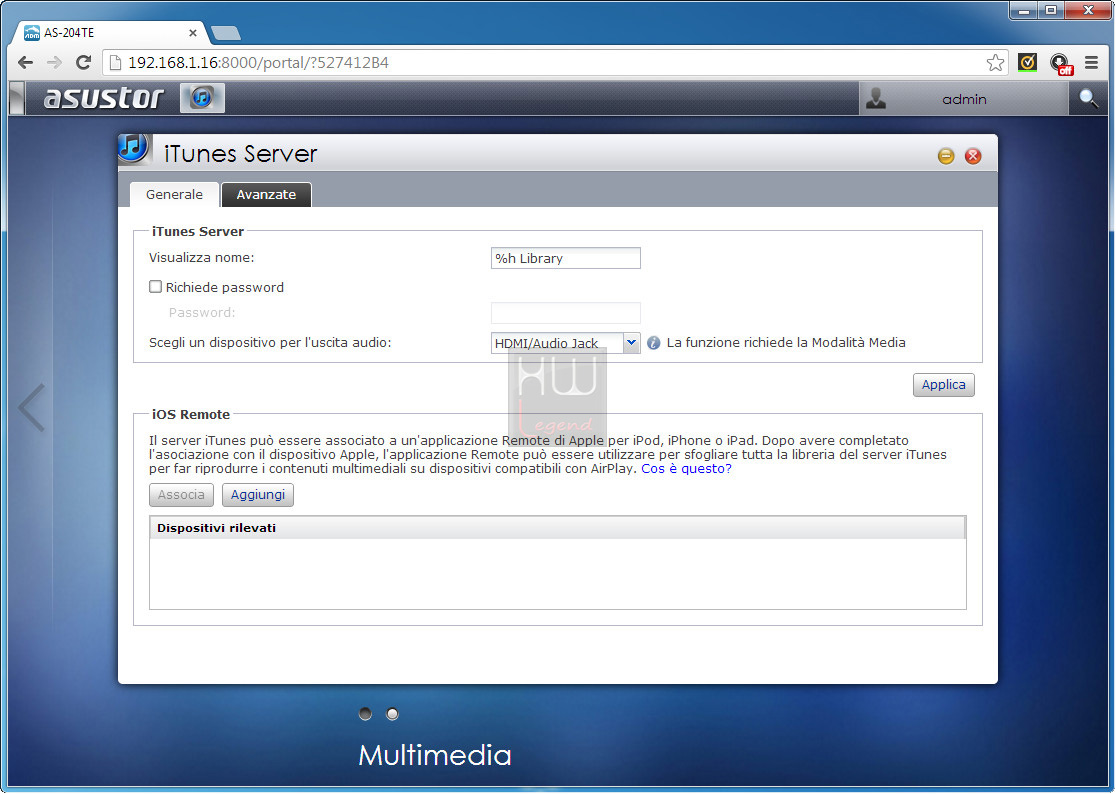
Task: Click "Scegli un dispositivo per l'uscita audio:" label
Action: point(270,343)
